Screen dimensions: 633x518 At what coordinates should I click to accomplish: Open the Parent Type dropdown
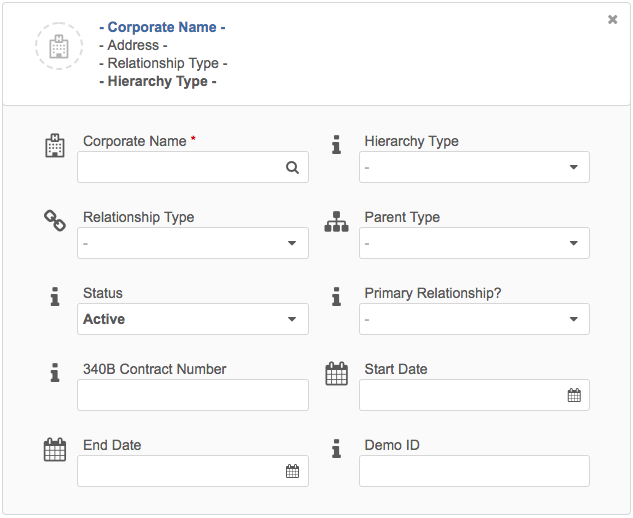474,243
